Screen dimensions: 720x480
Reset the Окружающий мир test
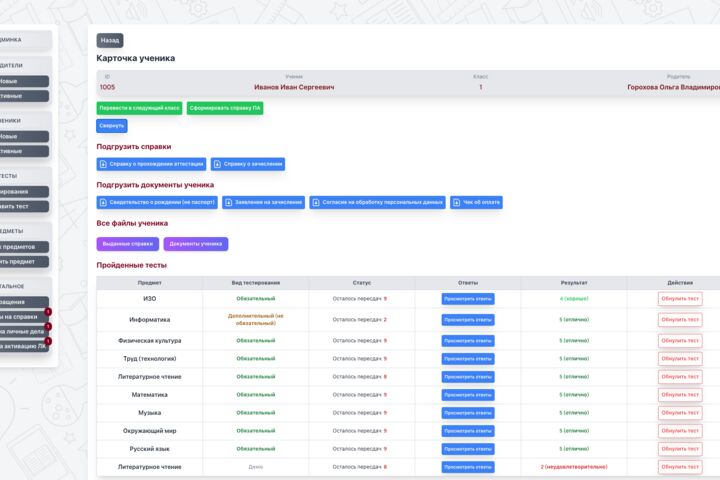coord(680,431)
